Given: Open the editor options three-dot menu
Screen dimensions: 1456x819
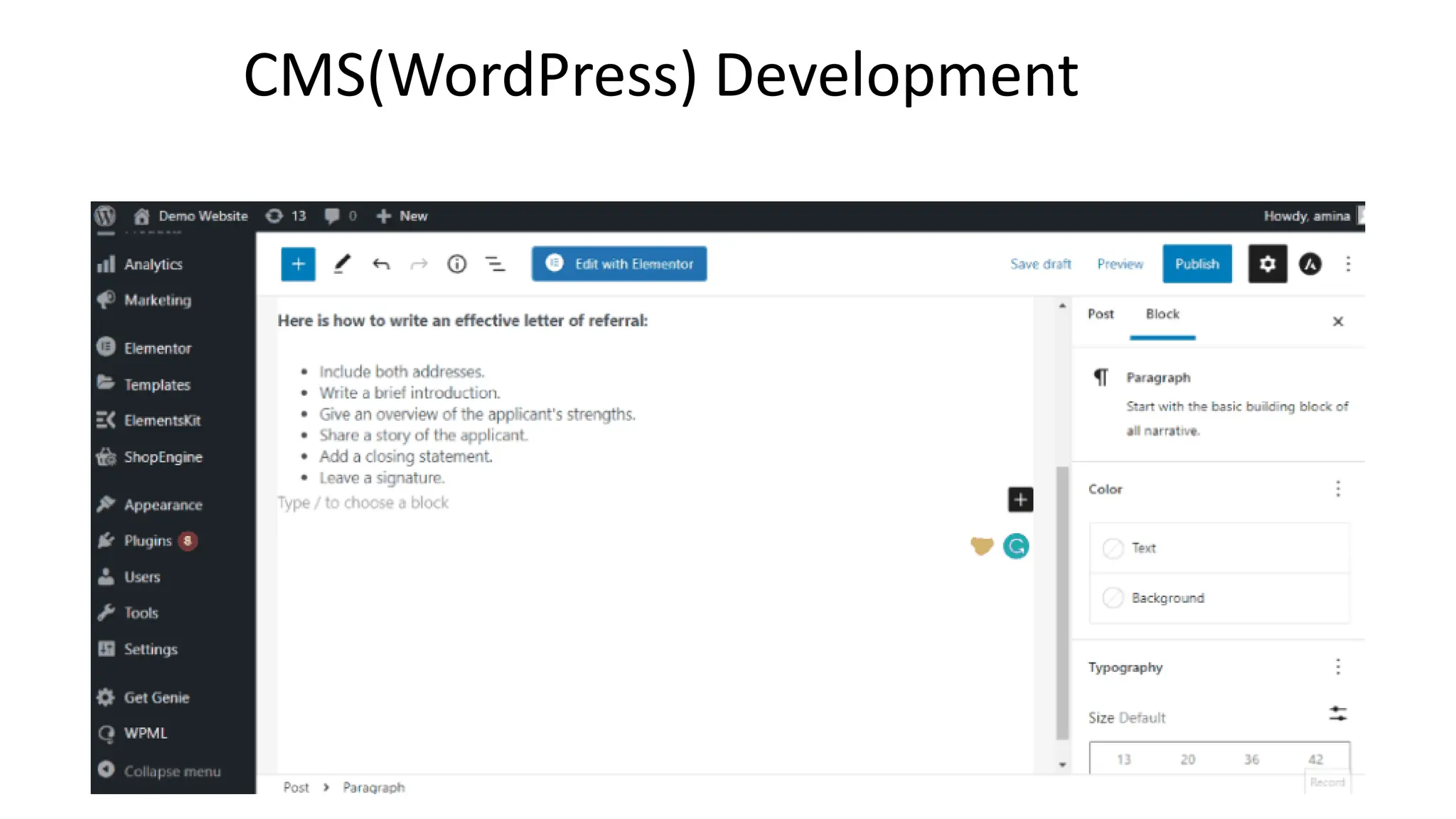Looking at the screenshot, I should point(1348,264).
